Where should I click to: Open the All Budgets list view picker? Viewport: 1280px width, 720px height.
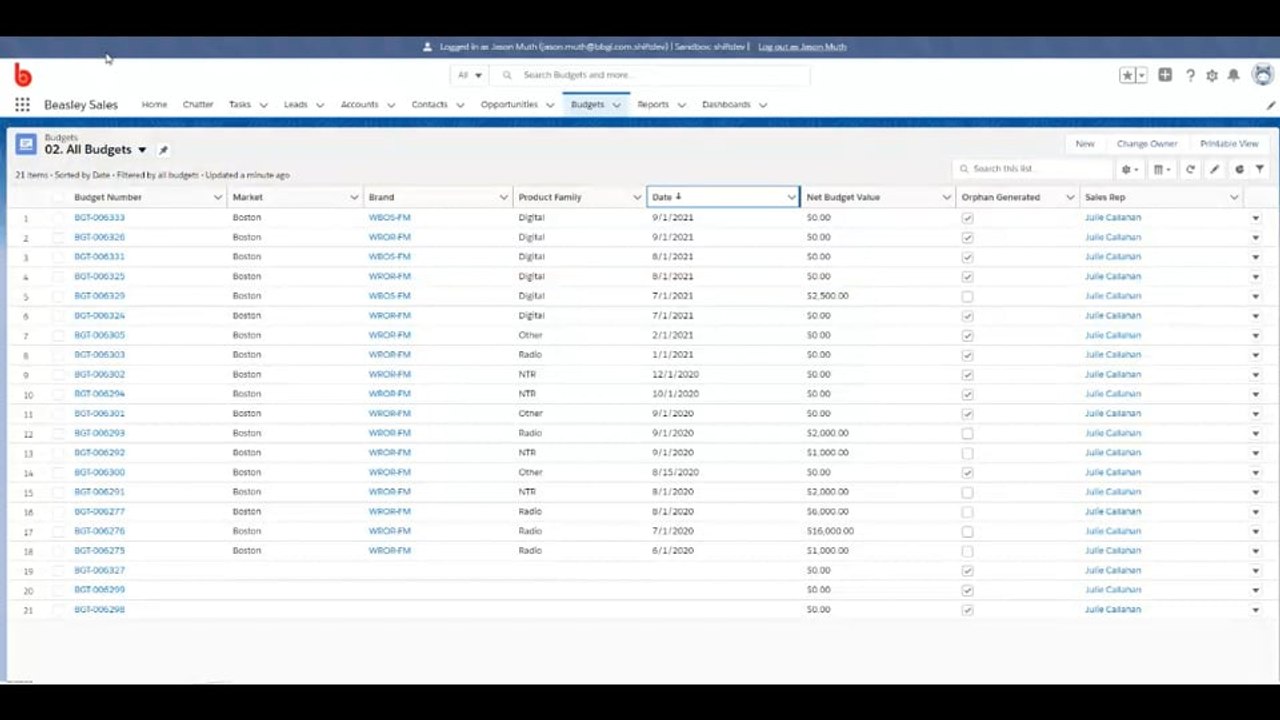[142, 150]
